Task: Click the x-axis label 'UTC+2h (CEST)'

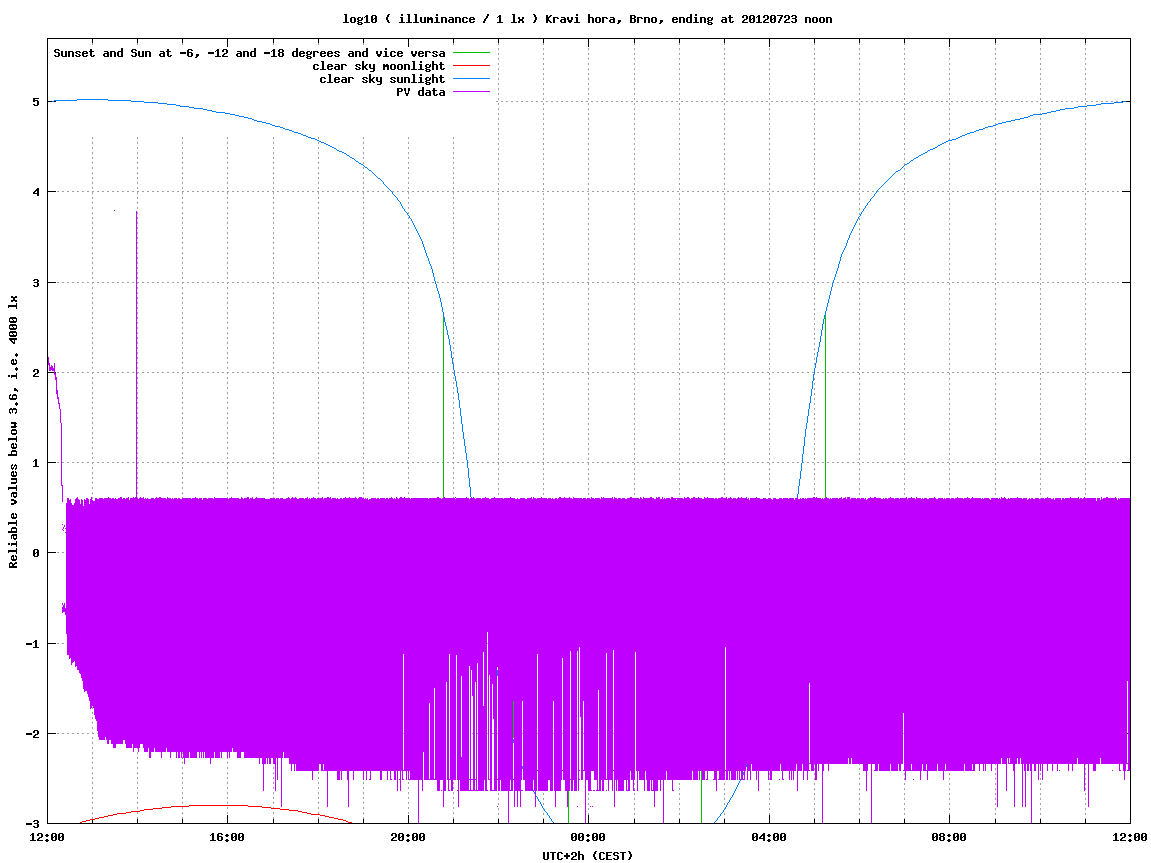Action: (x=587, y=856)
